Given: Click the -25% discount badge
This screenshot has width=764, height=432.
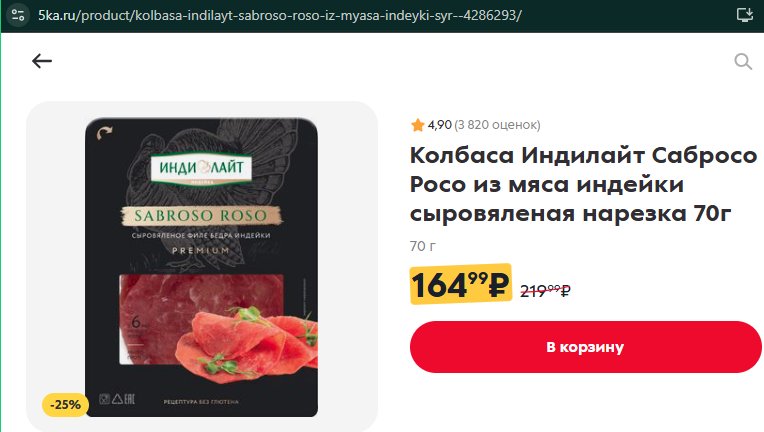Looking at the screenshot, I should tap(65, 405).
